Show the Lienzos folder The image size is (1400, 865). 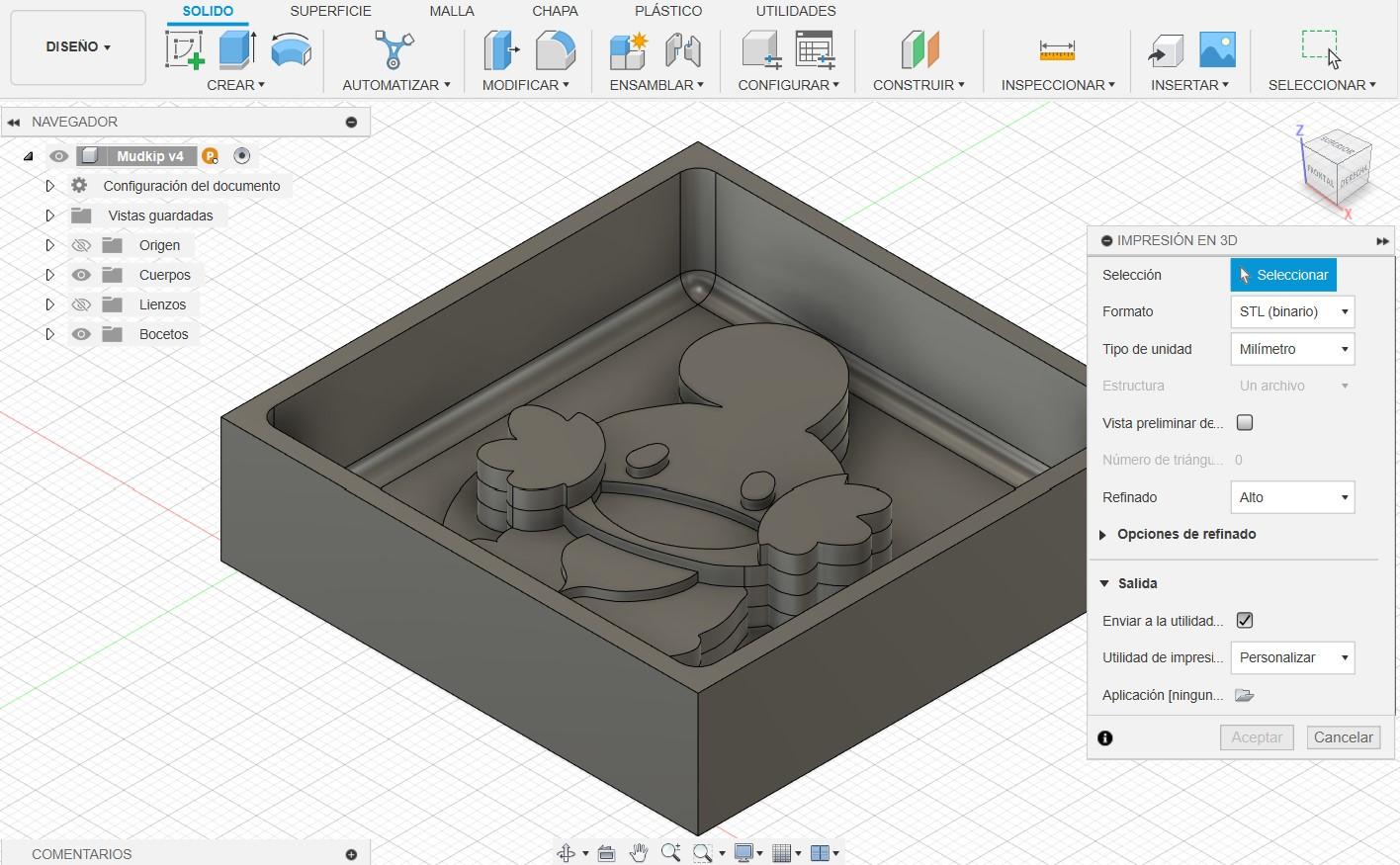tap(81, 304)
